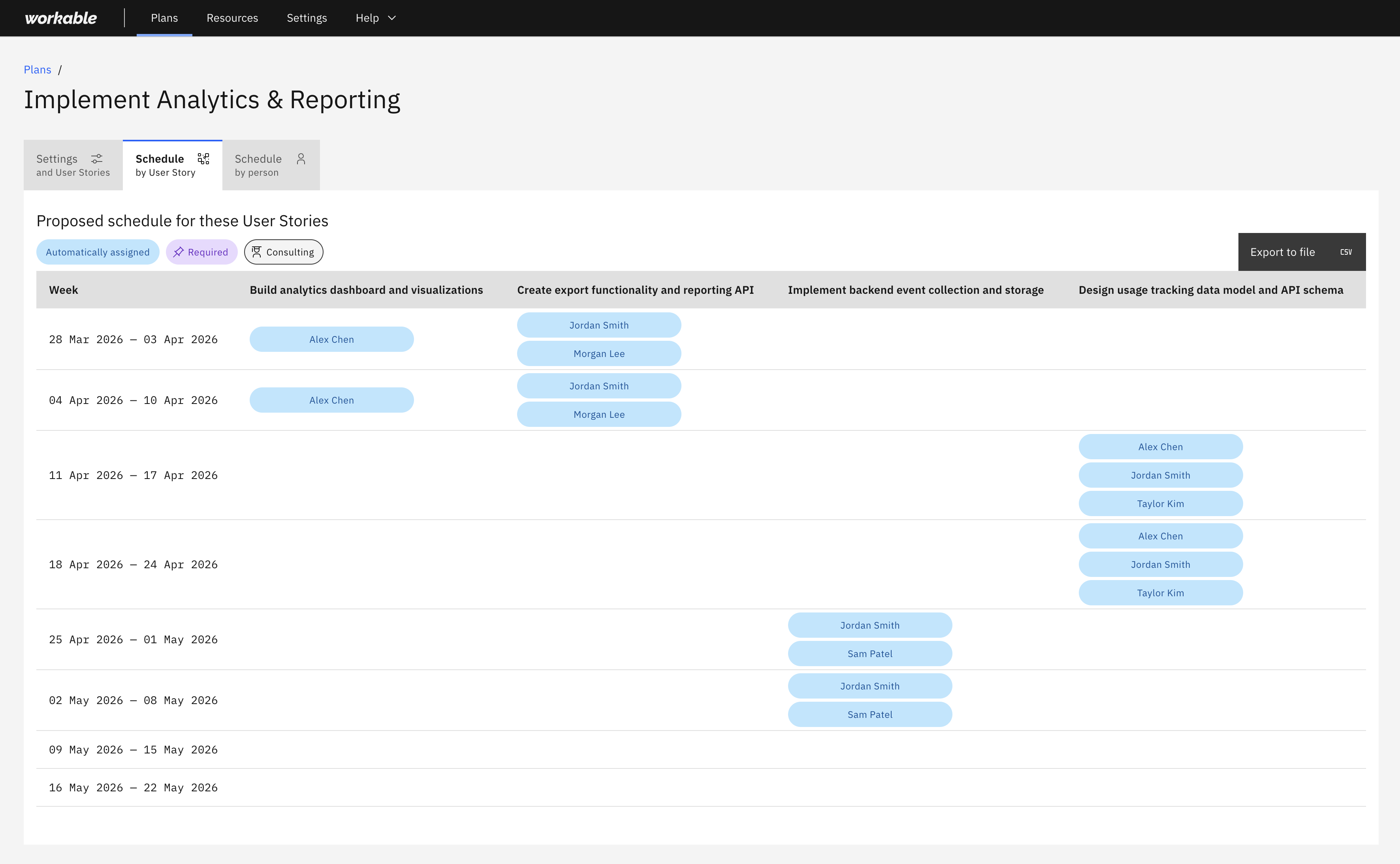This screenshot has width=1400, height=864.
Task: Click Alex Chen in 04 Apr week
Action: pos(331,400)
